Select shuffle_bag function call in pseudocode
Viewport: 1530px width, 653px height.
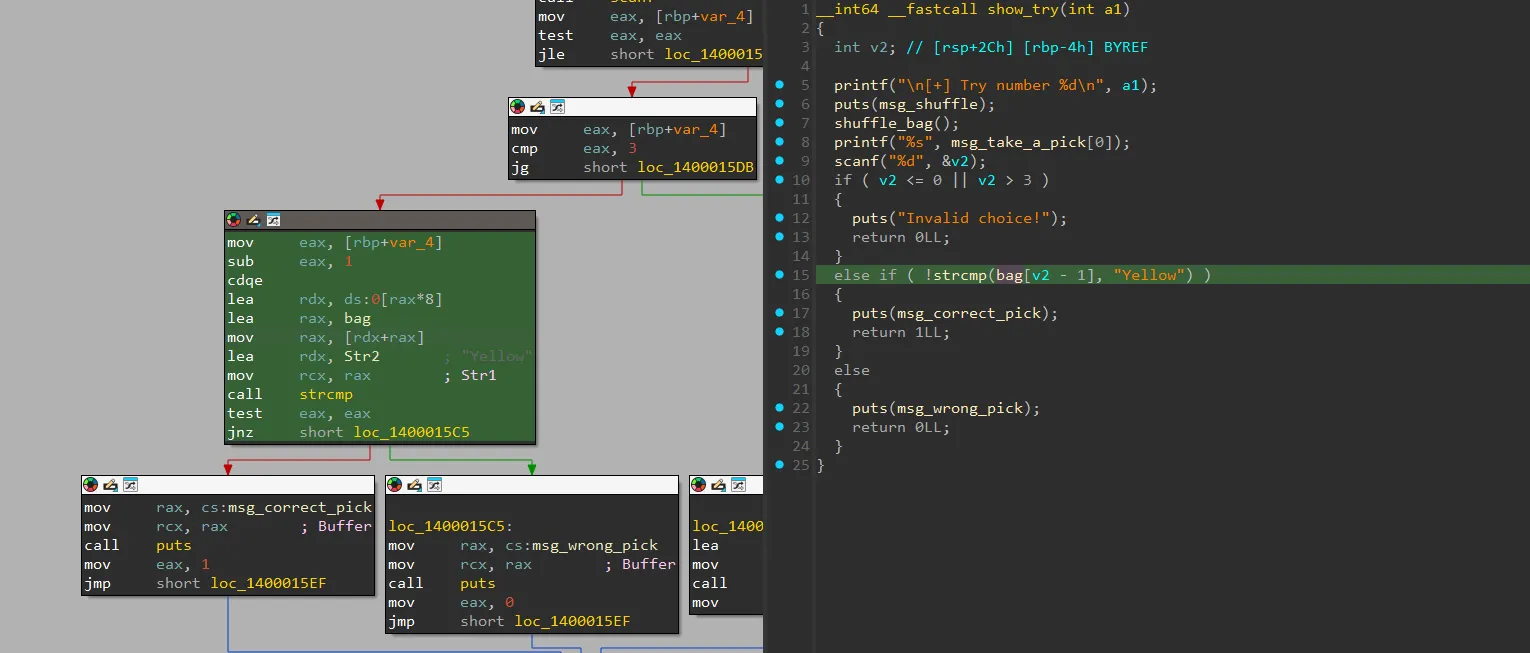(884, 124)
